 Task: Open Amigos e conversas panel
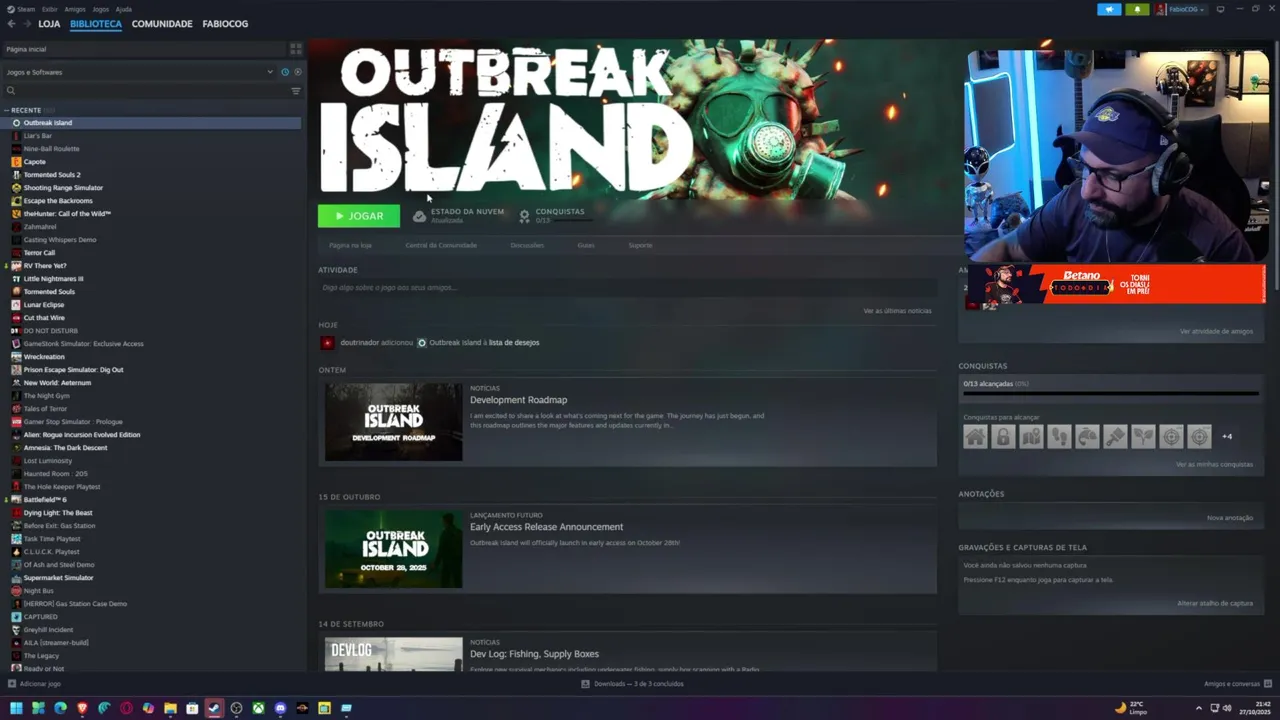(1237, 684)
